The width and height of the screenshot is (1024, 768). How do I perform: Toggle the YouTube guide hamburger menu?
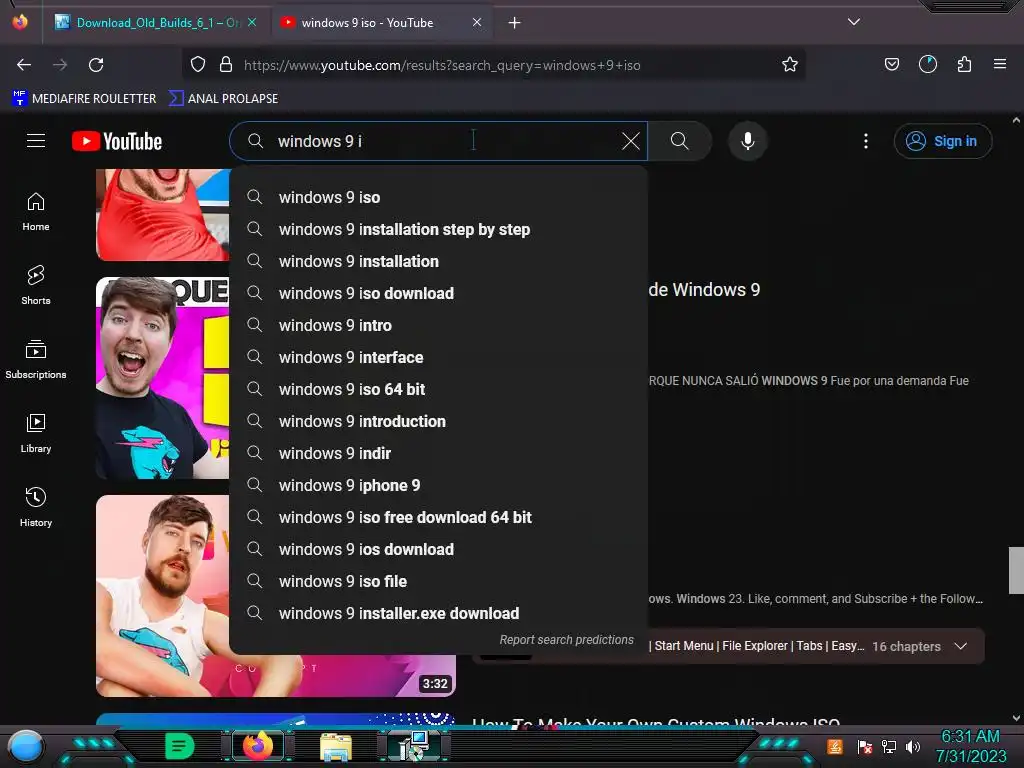[36, 141]
